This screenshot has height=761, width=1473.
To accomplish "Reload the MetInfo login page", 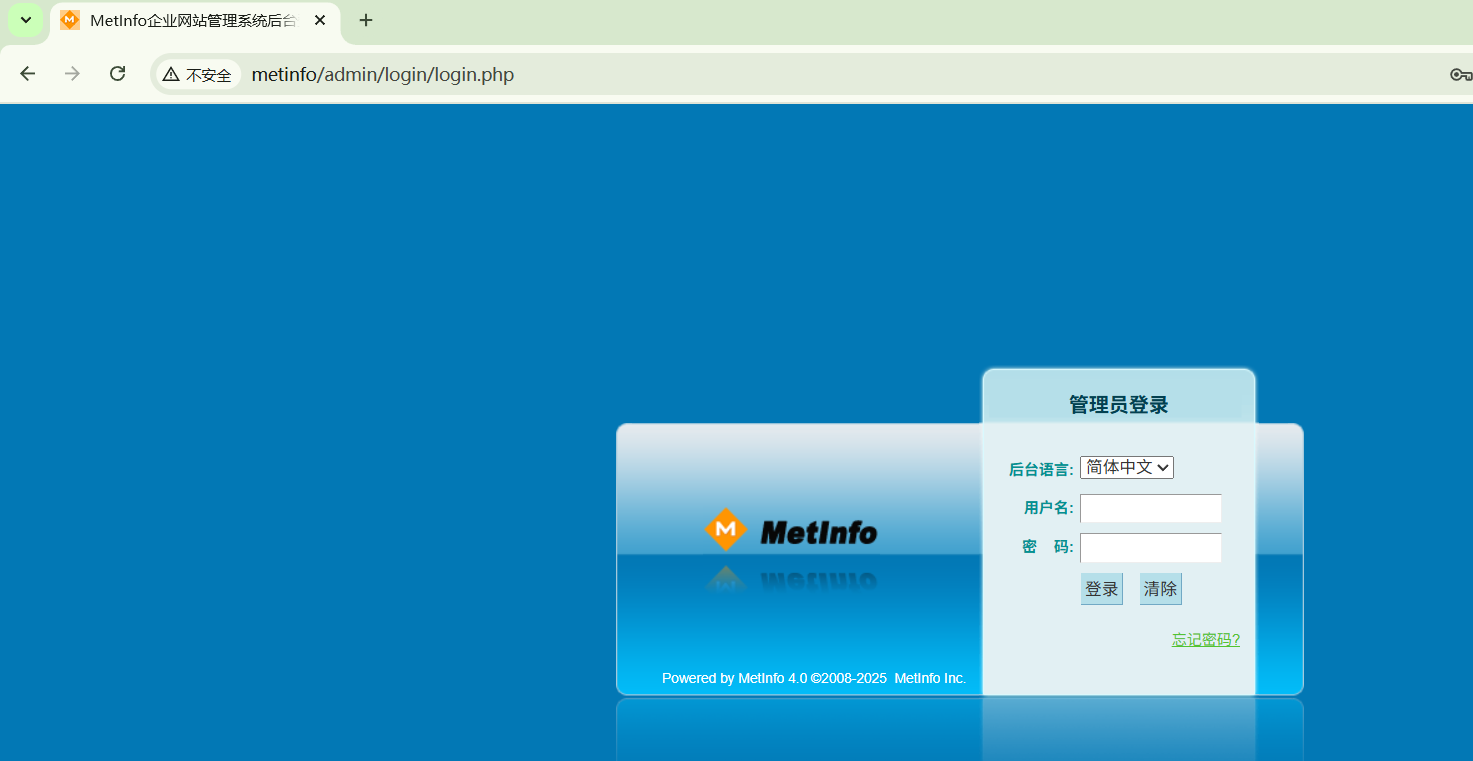I will (x=117, y=74).
